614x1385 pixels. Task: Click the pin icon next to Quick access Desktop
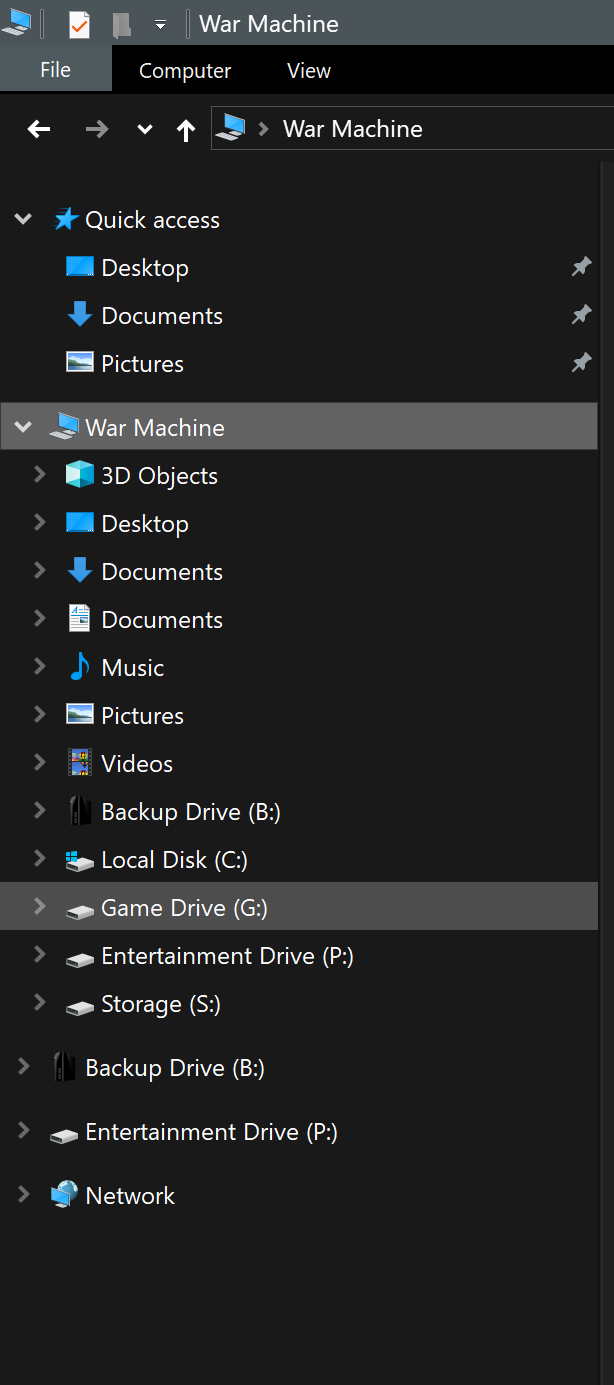581,266
